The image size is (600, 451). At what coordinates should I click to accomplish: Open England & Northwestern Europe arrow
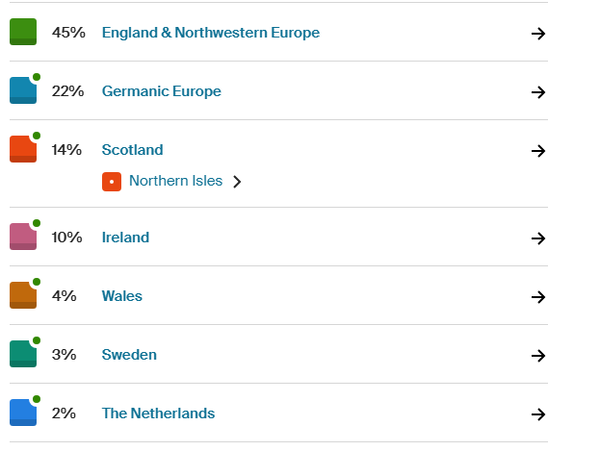(x=538, y=34)
